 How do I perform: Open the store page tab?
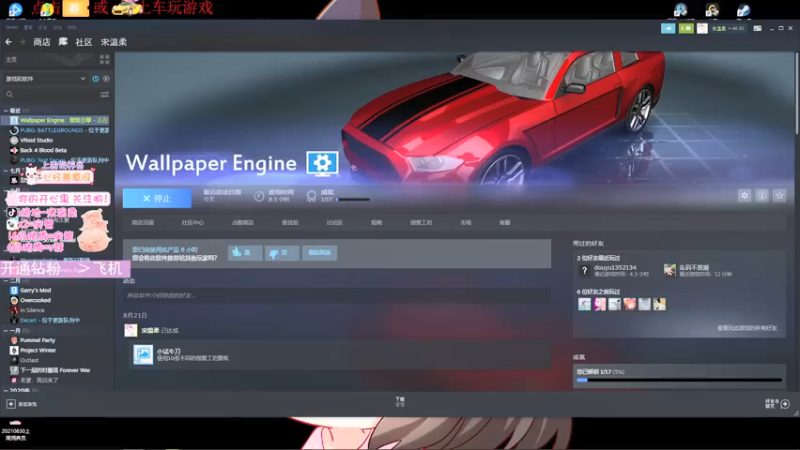point(143,222)
